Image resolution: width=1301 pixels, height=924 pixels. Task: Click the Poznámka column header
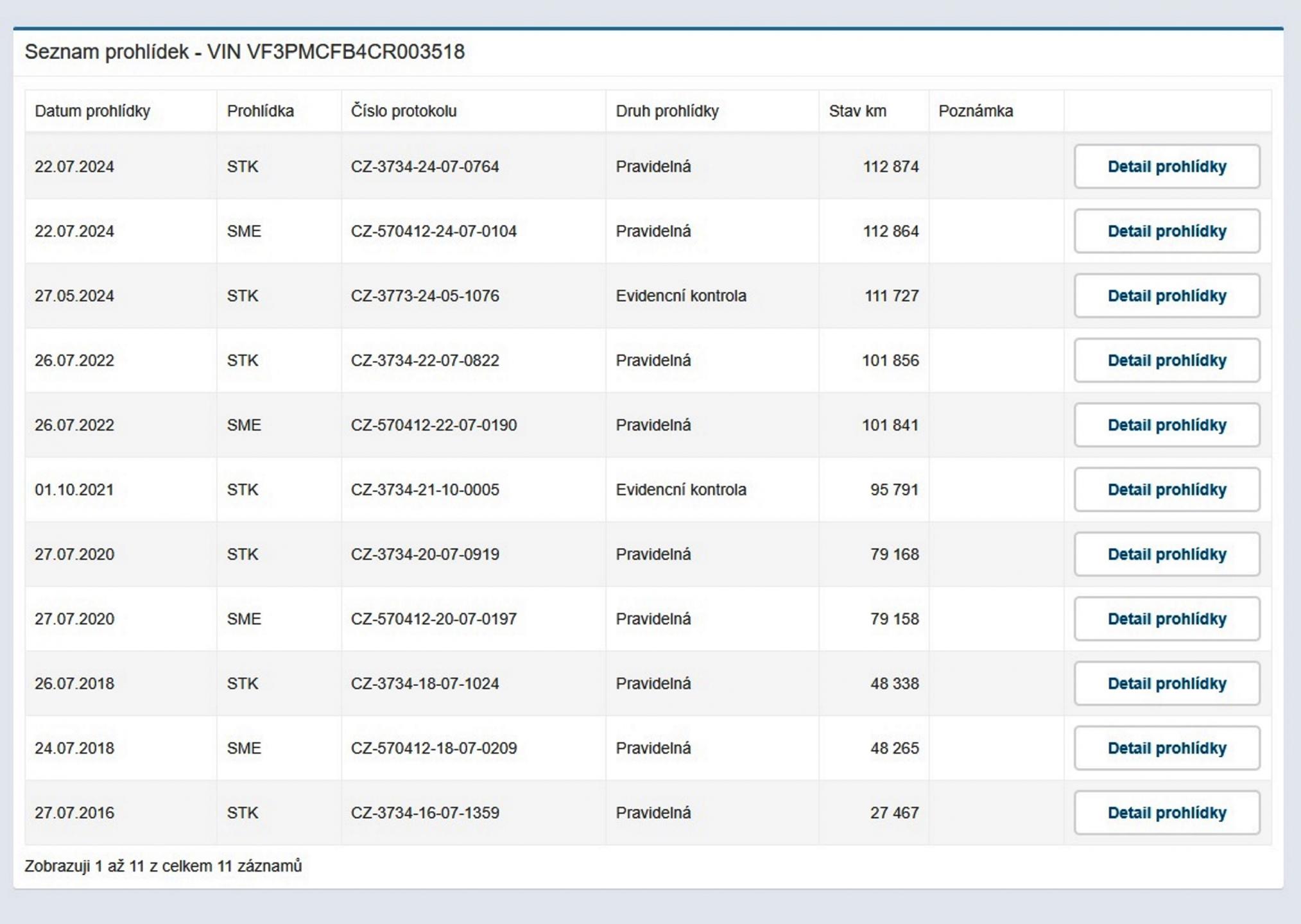tap(975, 111)
